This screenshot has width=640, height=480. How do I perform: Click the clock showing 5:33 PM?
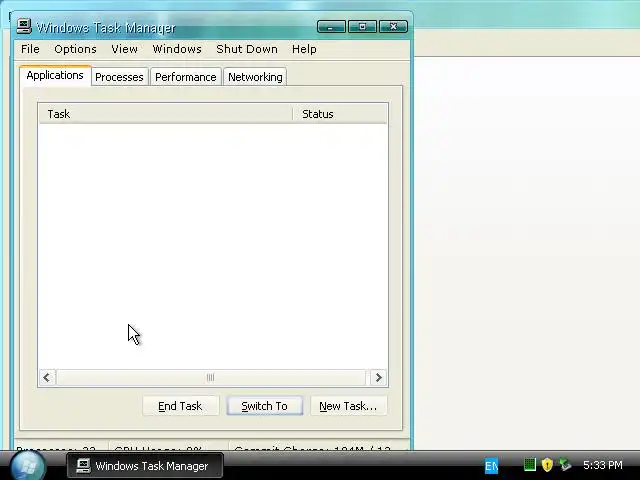coord(602,465)
